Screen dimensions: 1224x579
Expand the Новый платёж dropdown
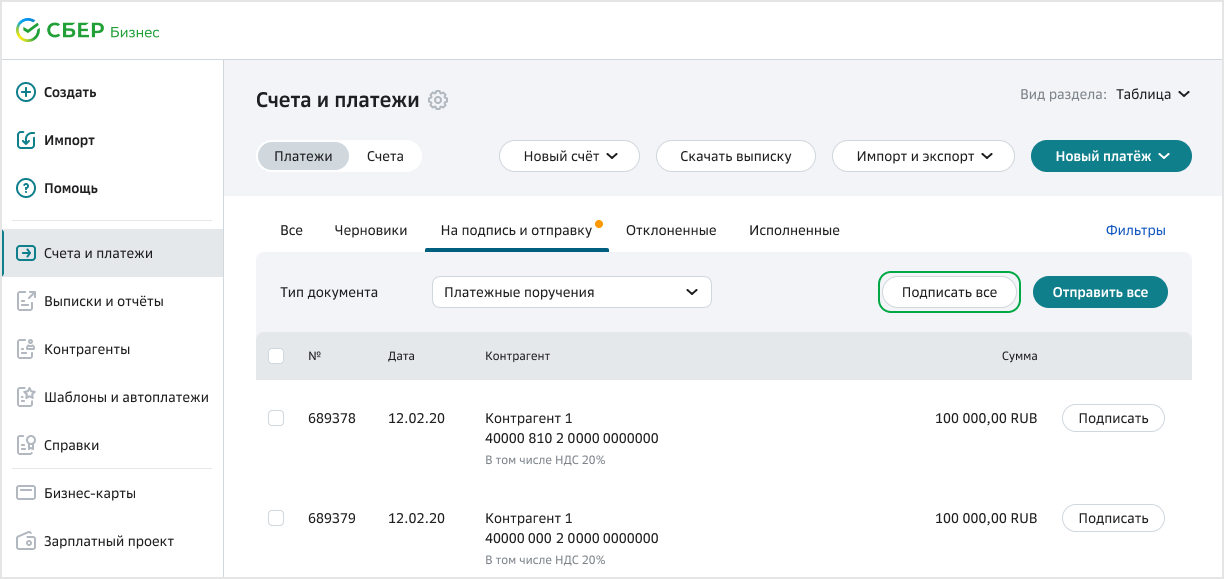pyautogui.click(x=1111, y=156)
